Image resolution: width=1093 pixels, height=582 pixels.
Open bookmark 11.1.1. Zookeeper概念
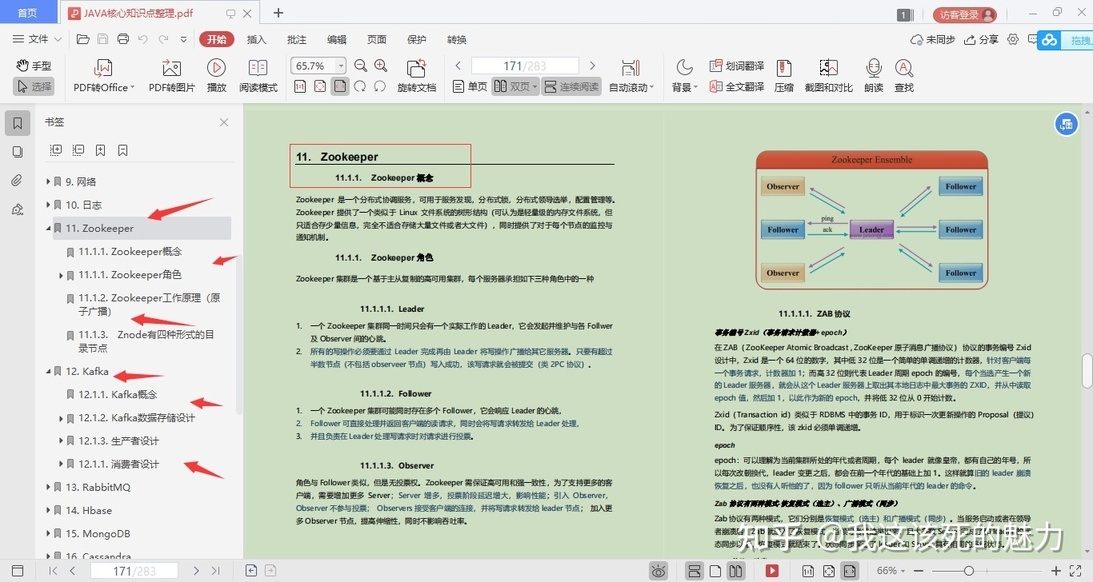click(x=130, y=251)
